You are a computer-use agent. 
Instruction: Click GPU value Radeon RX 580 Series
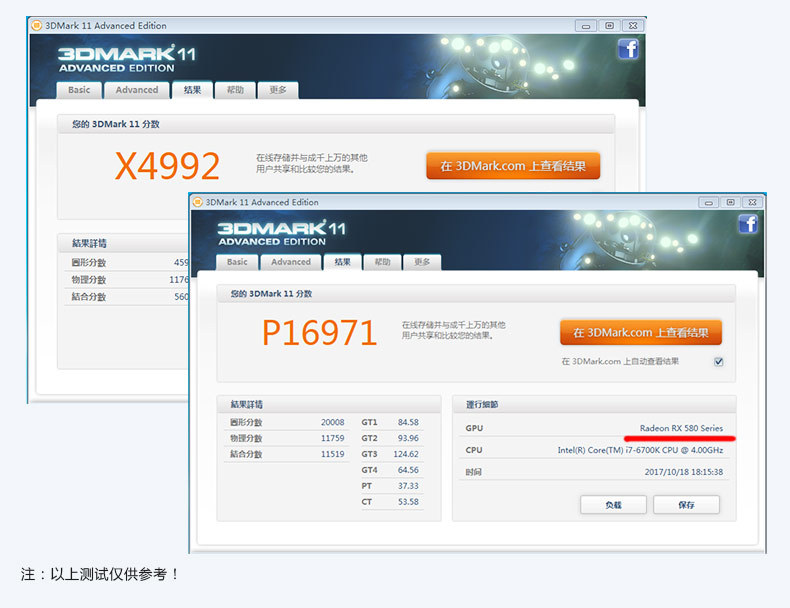[681, 428]
